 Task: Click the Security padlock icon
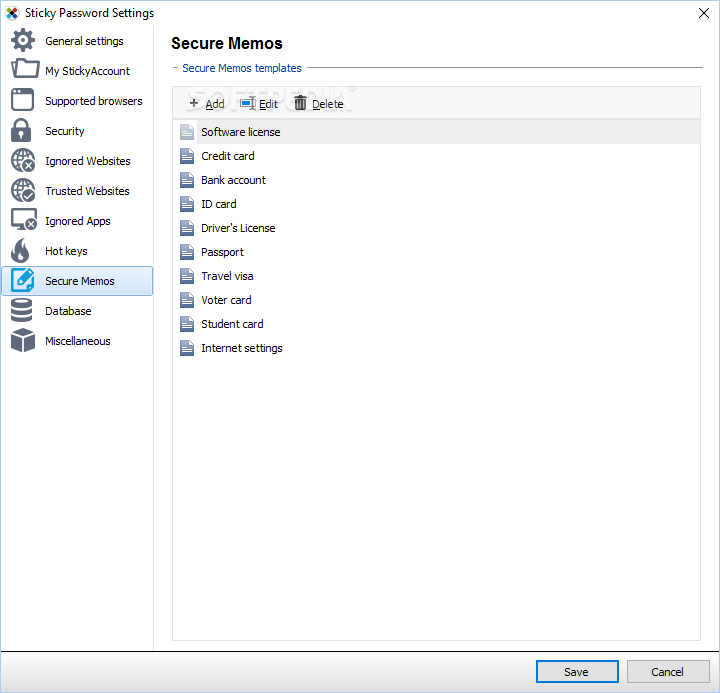[21, 130]
